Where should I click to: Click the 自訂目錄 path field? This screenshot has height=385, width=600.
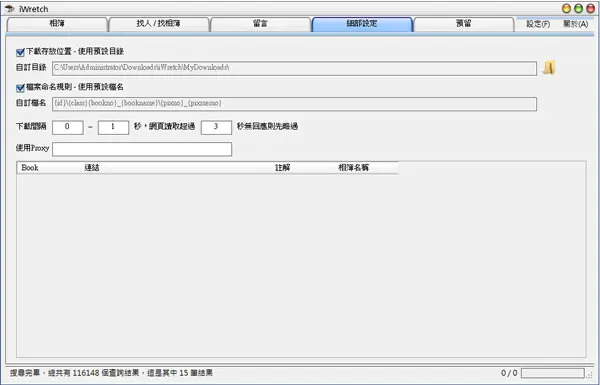(294, 69)
